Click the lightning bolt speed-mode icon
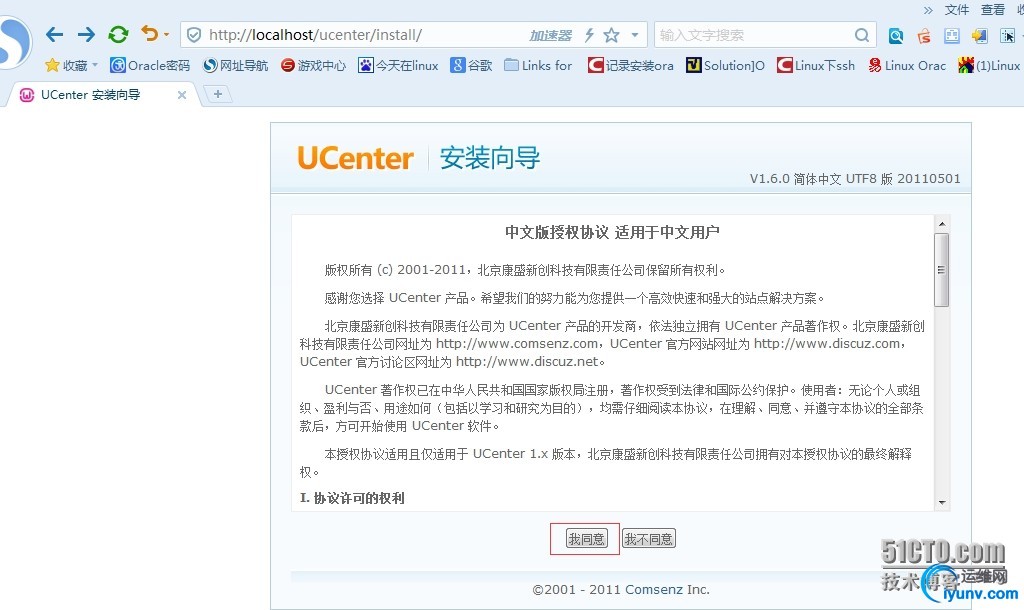This screenshot has height=610, width=1024. [589, 35]
